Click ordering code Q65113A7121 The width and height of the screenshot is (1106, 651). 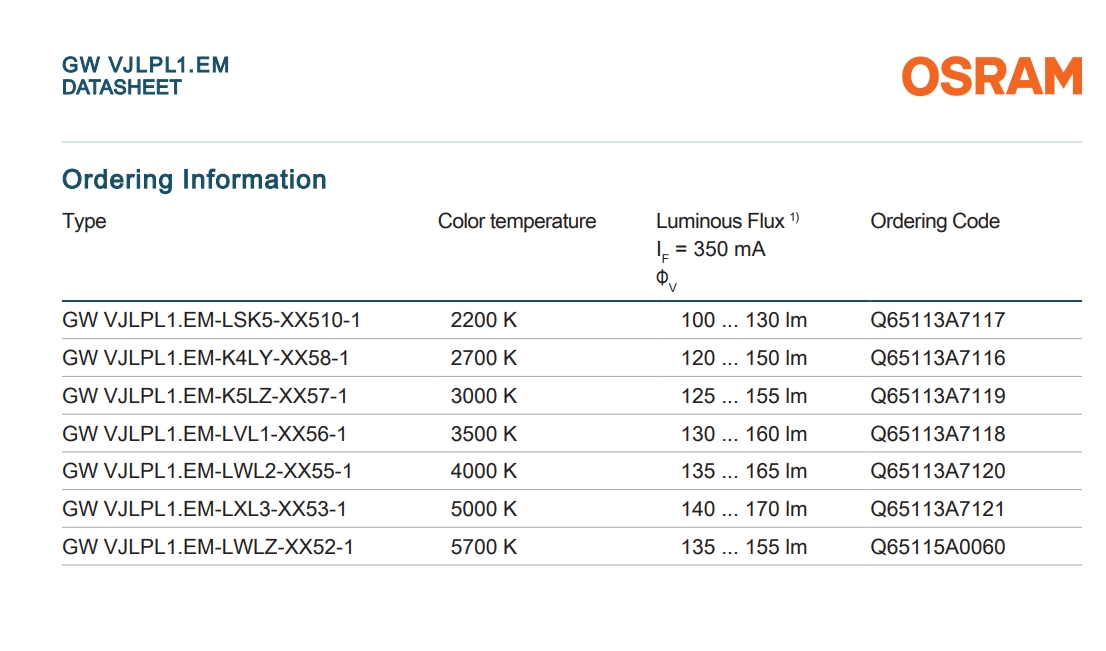(x=937, y=509)
